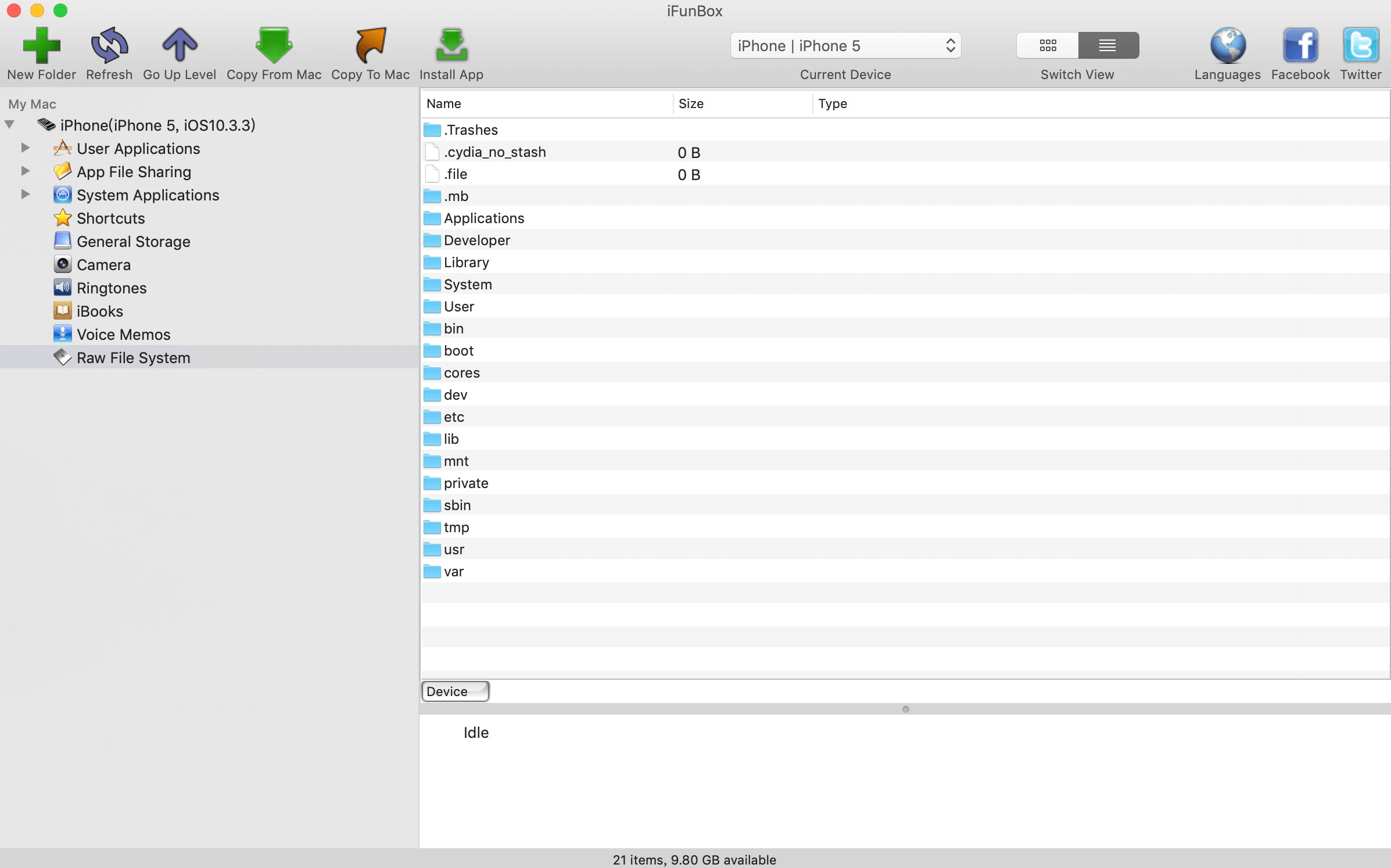Switch to list view
1391x868 pixels.
click(1108, 45)
